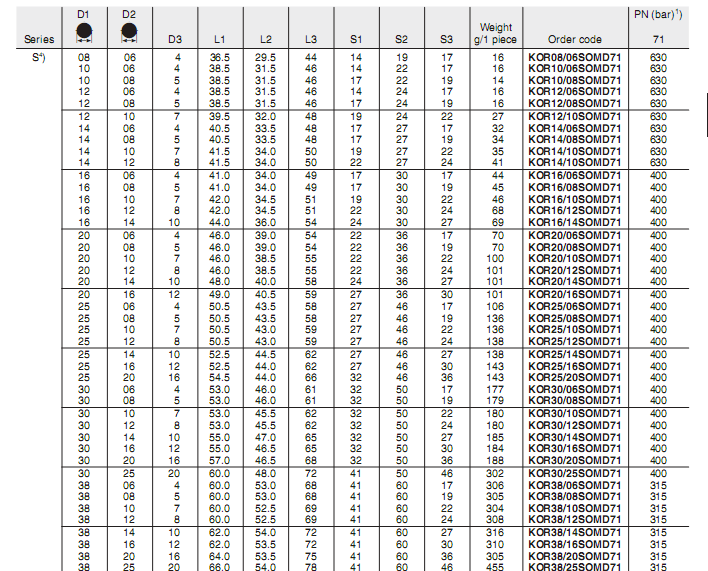Viewport: 708px width, 571px height.
Task: Click order code KOR16/14SOMD71
Action: point(573,222)
